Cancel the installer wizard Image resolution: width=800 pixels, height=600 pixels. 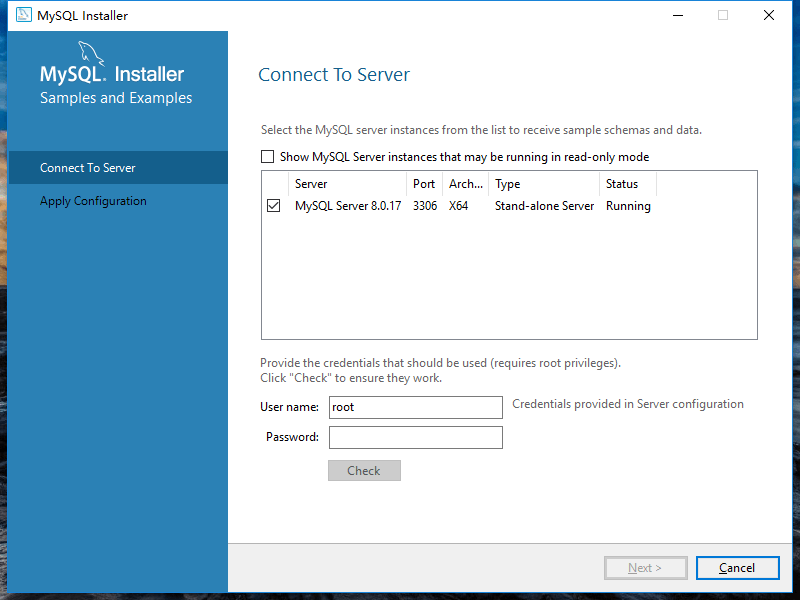pos(737,568)
